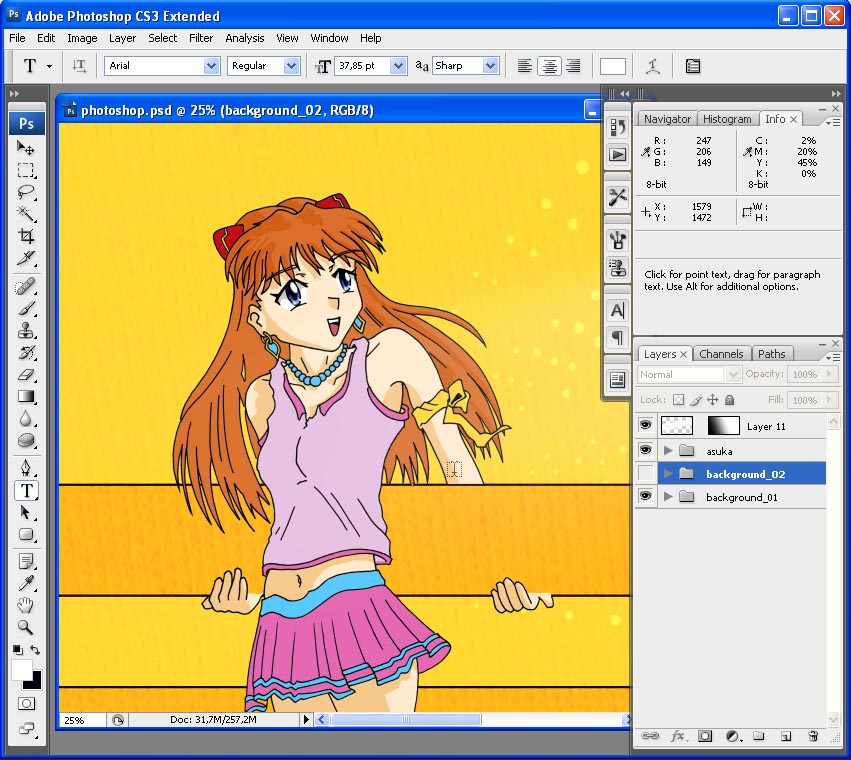The image size is (851, 760).
Task: Switch to the Histogram tab
Action: coord(727,119)
